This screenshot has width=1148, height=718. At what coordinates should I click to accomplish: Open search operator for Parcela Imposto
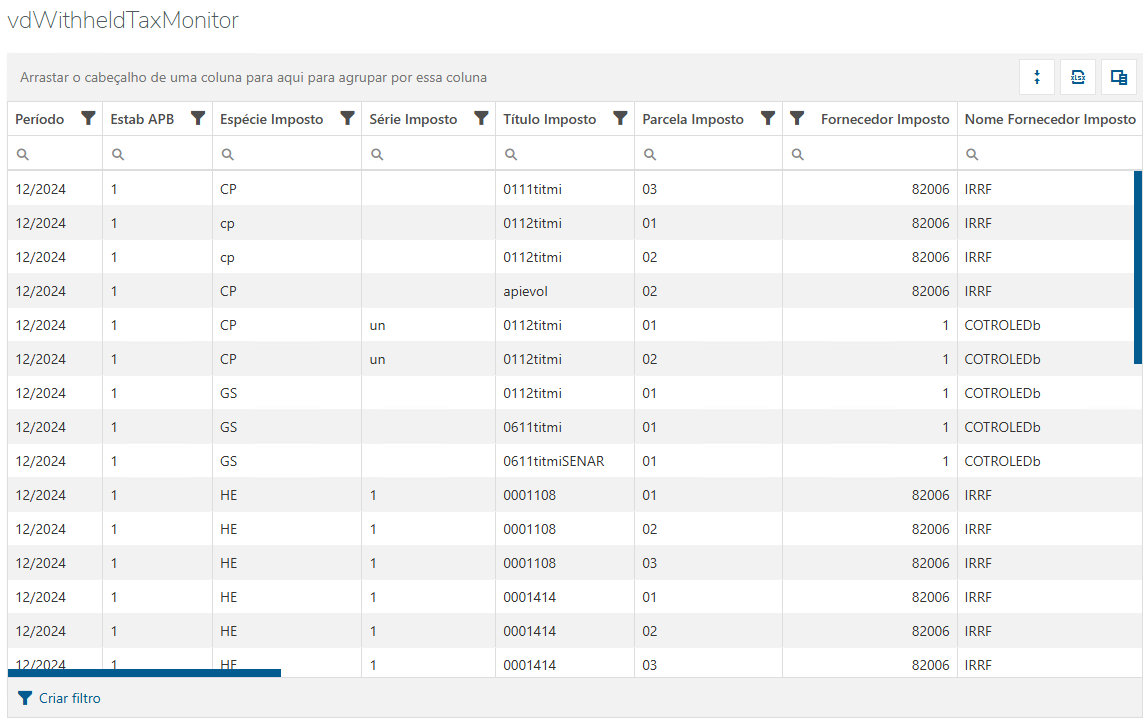point(650,154)
